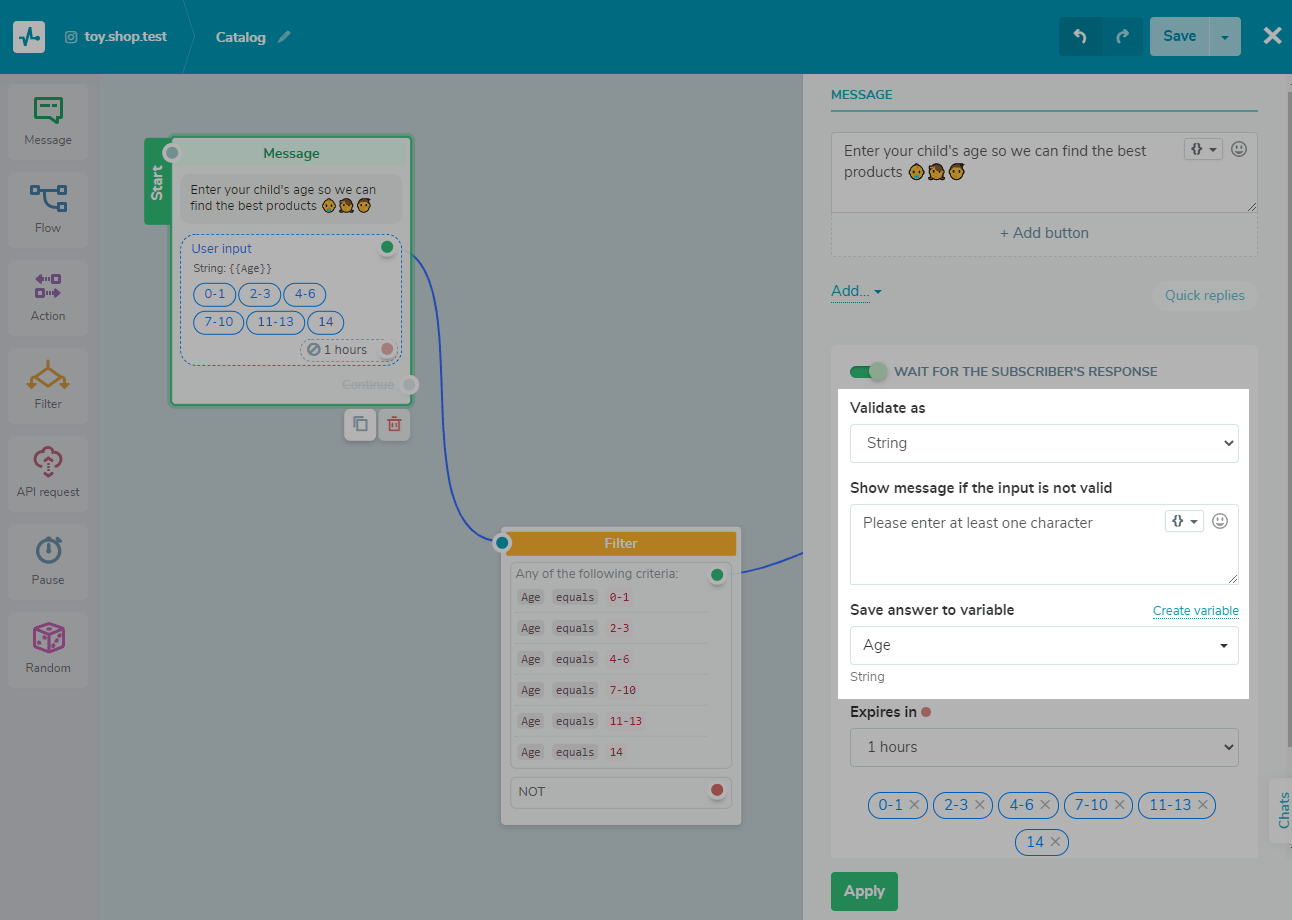The image size is (1292, 920).
Task: Select the Pause block tool
Action: click(x=47, y=560)
